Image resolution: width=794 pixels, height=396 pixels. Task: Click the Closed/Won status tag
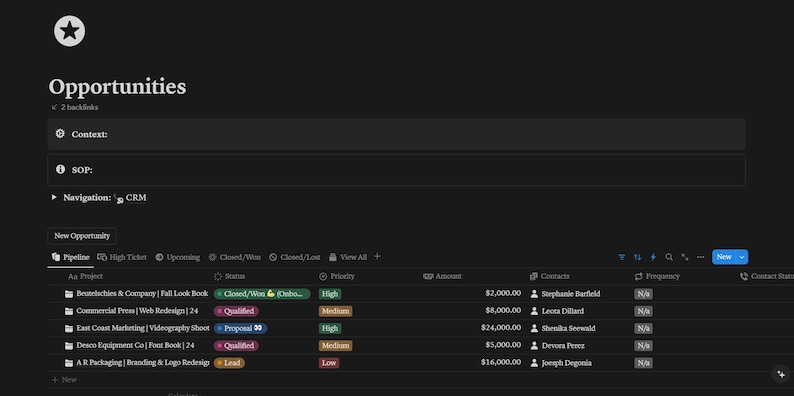click(x=262, y=294)
